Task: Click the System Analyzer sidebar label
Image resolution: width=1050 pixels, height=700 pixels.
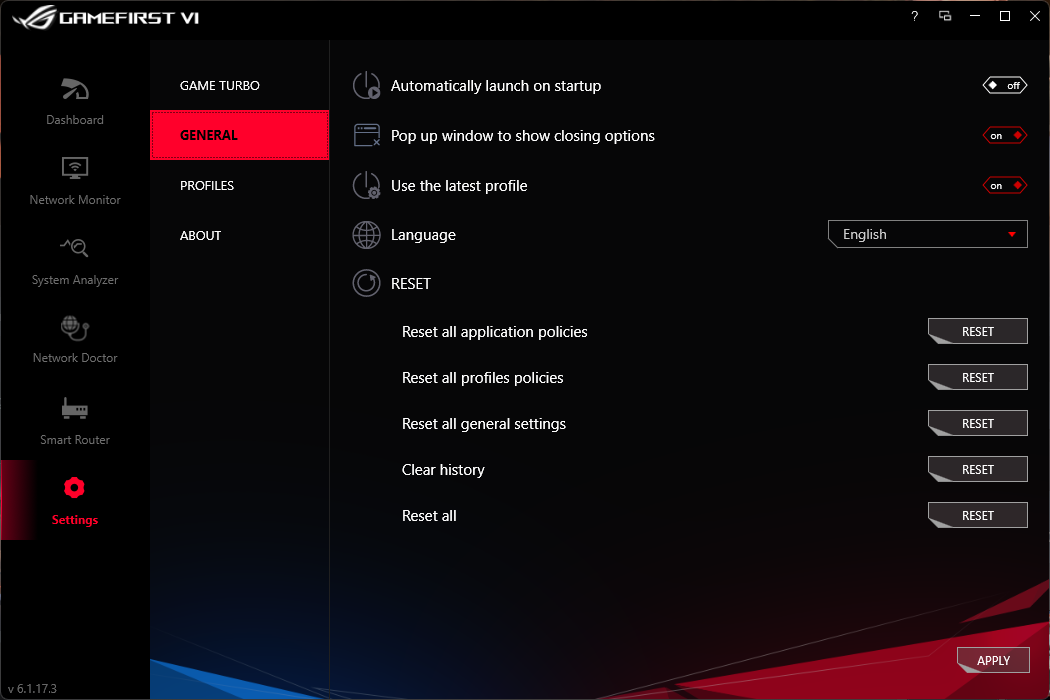Action: click(75, 280)
